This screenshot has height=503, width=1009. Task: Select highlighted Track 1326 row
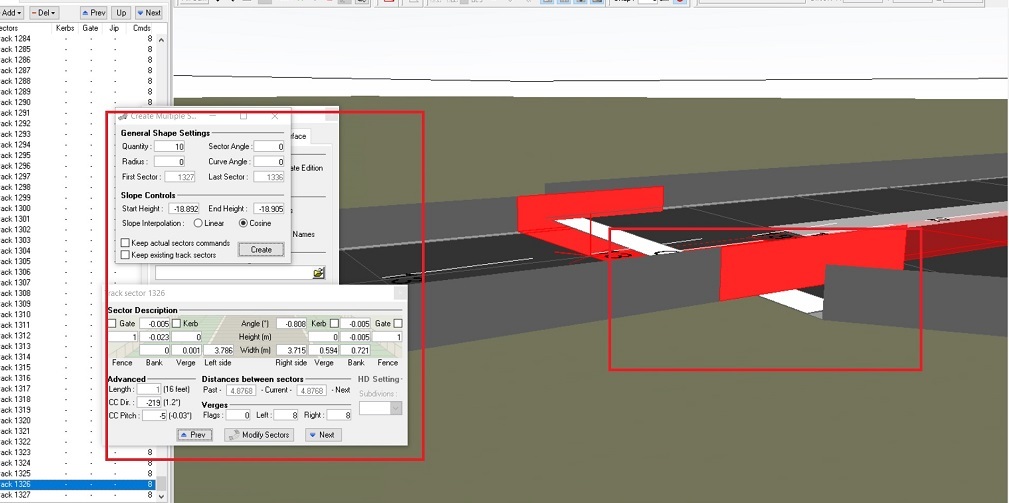(77, 484)
